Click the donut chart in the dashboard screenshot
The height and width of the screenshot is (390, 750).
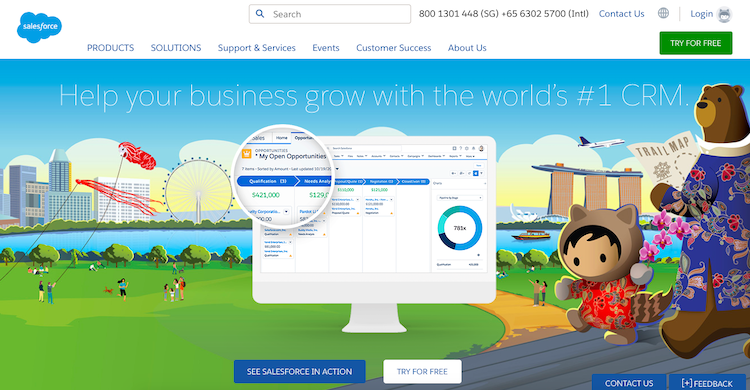(x=460, y=228)
